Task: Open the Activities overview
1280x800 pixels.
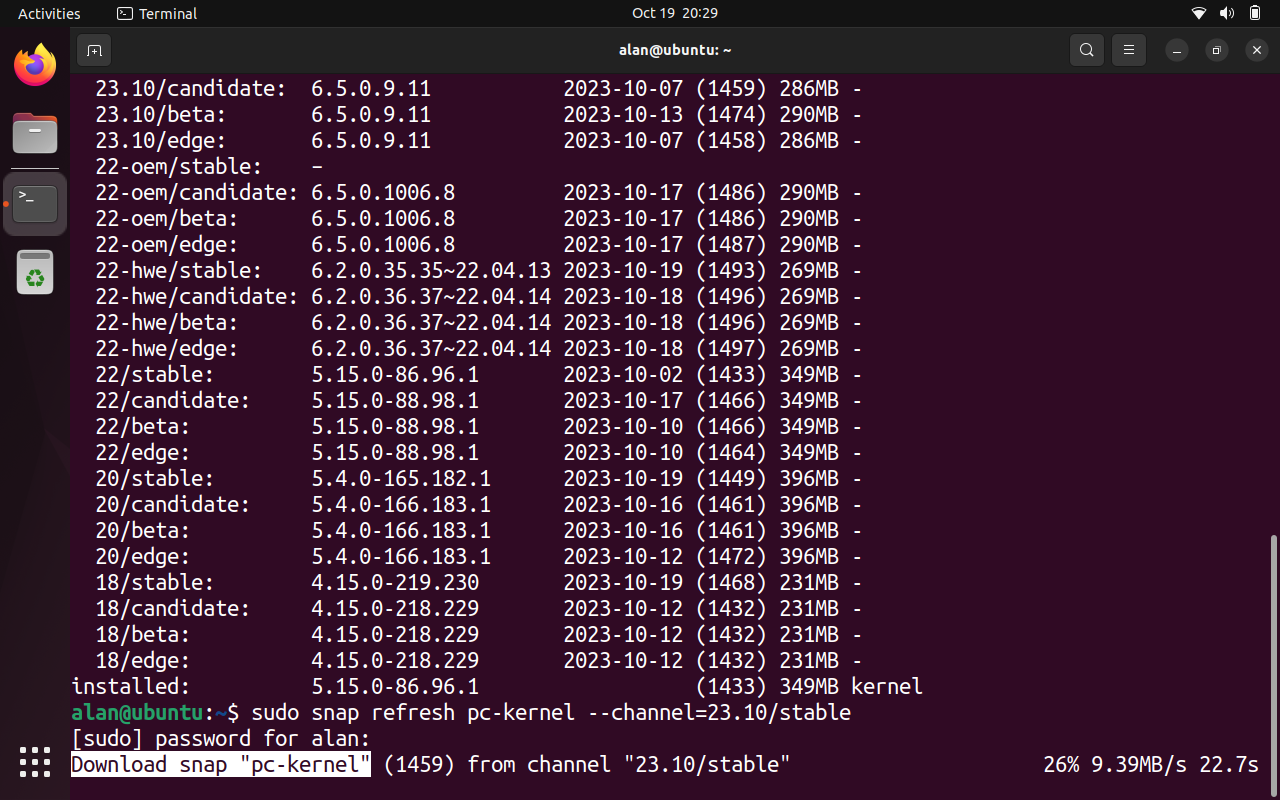Action: pyautogui.click(x=49, y=14)
